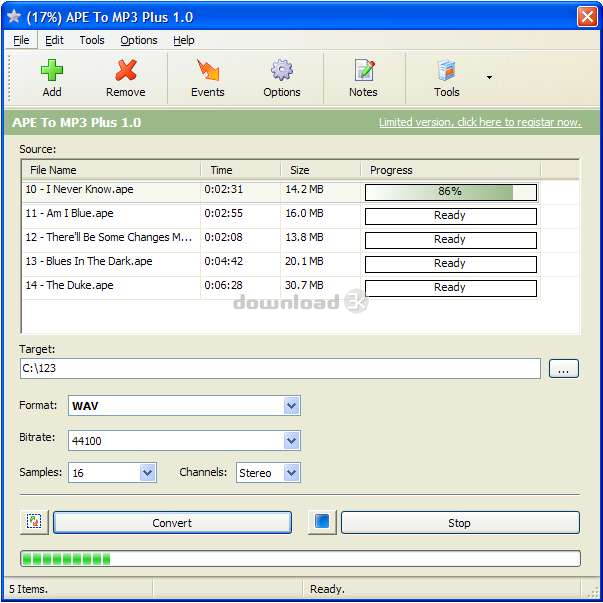603x603 pixels.
Task: Open the Tools menu
Action: pyautogui.click(x=92, y=40)
